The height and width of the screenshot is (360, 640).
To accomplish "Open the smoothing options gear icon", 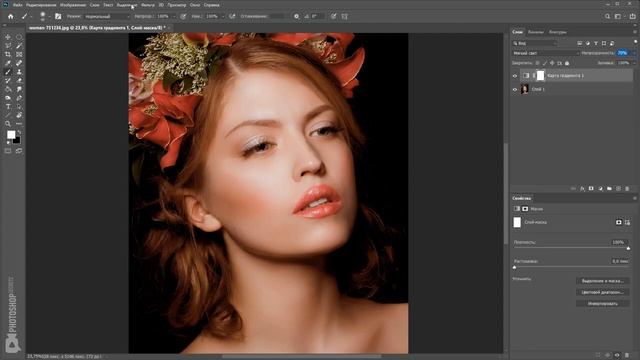I will (x=296, y=16).
